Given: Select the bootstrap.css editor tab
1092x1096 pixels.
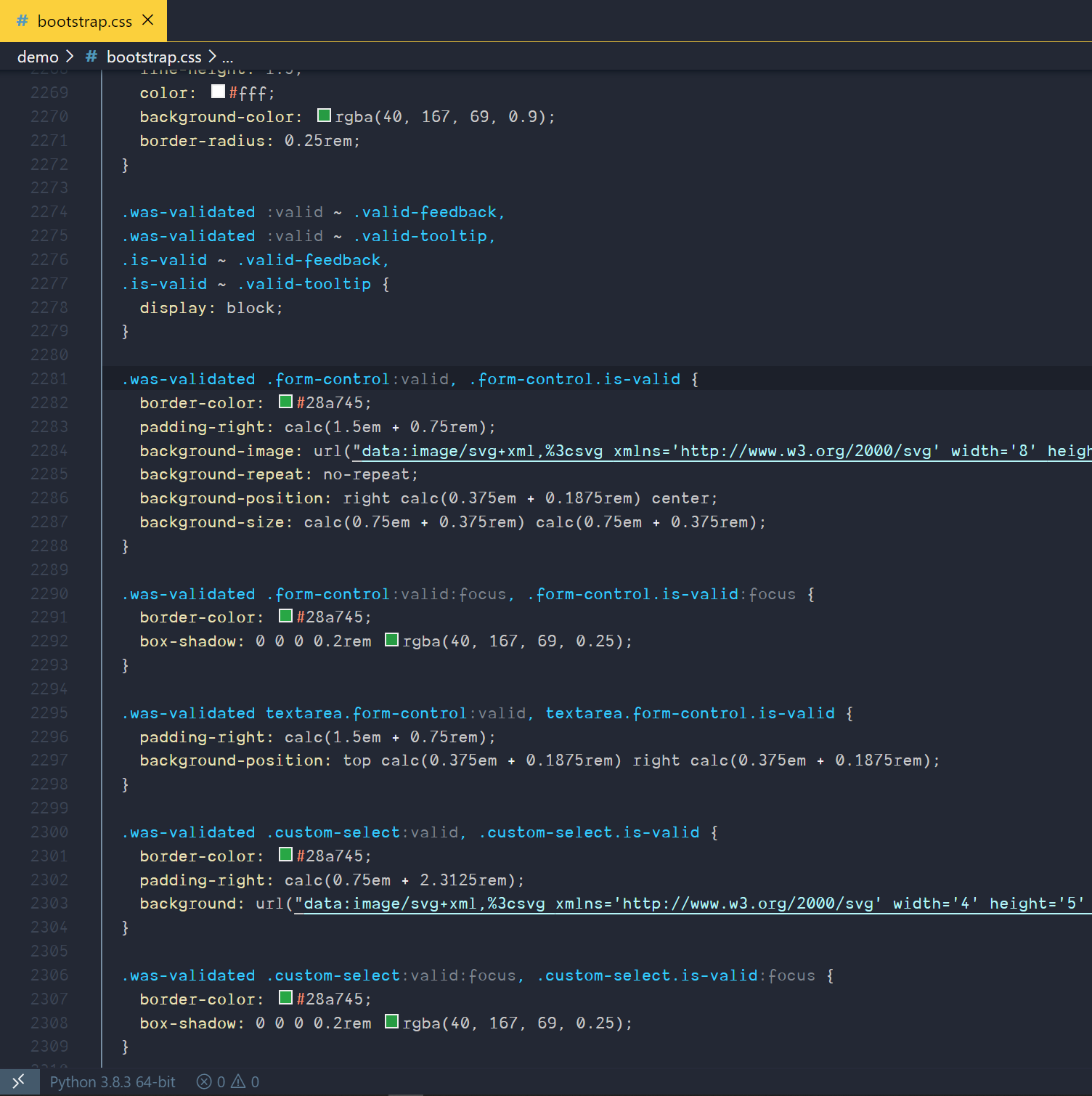Looking at the screenshot, I should [x=83, y=20].
